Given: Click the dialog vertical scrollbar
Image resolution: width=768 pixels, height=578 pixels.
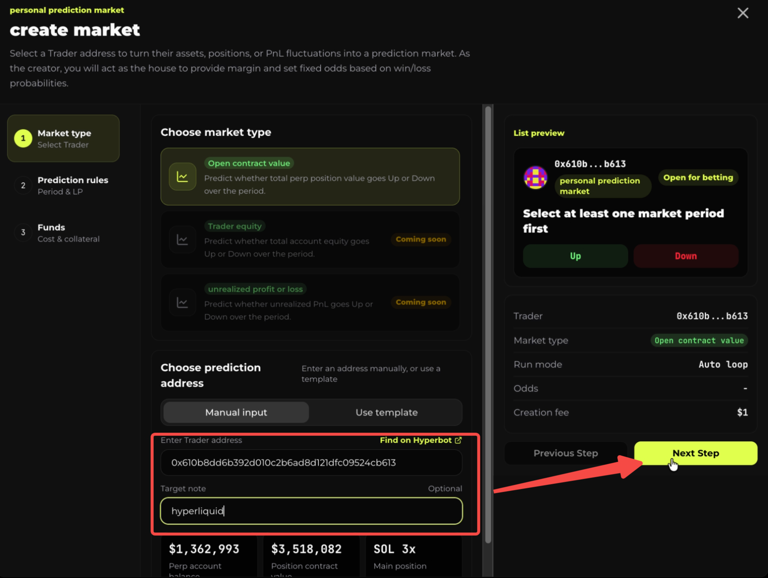Looking at the screenshot, I should 488,323.
